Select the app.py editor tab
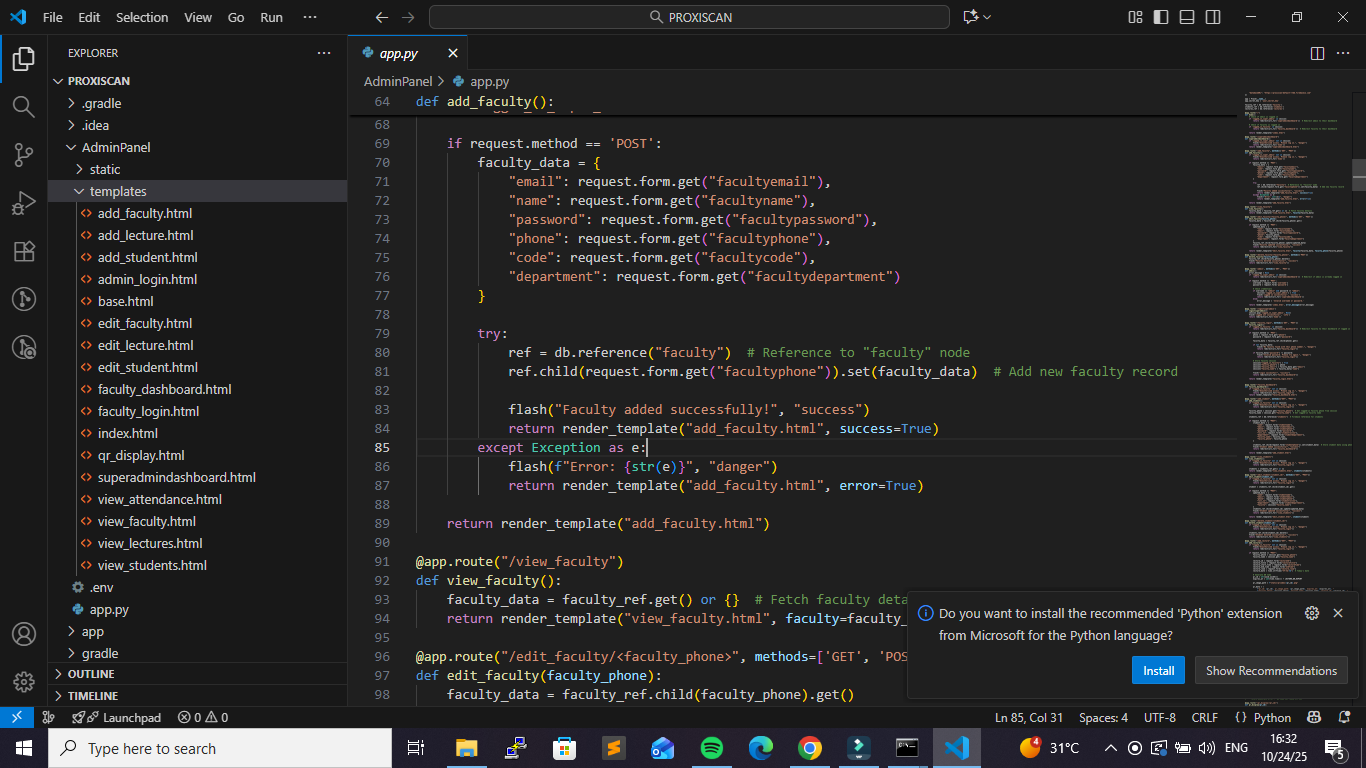This screenshot has height=768, width=1366. tap(399, 53)
